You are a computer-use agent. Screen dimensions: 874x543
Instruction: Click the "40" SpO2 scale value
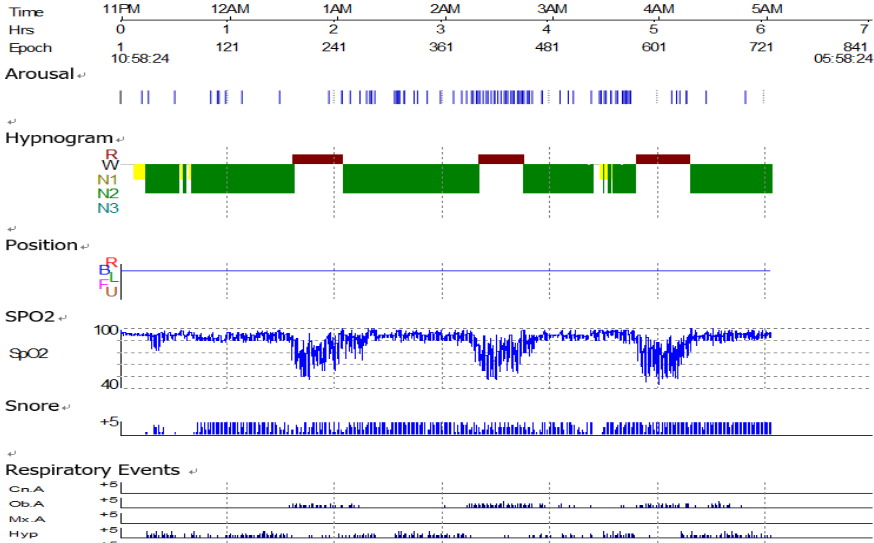[110, 384]
